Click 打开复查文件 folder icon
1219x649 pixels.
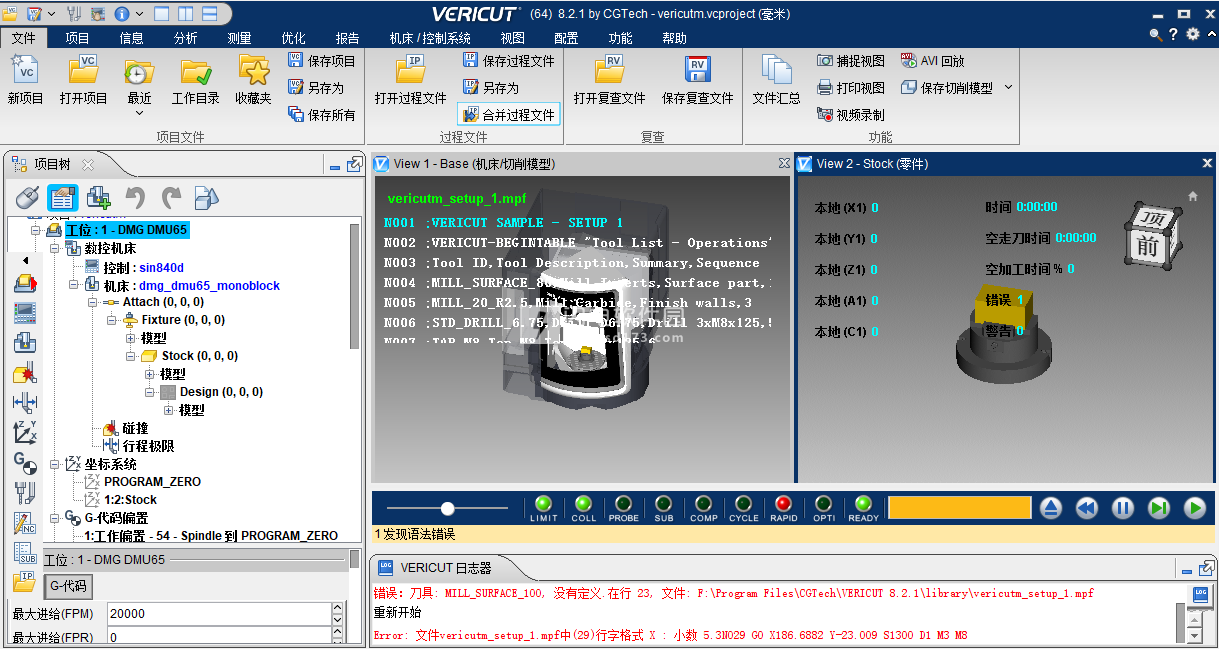pos(610,71)
